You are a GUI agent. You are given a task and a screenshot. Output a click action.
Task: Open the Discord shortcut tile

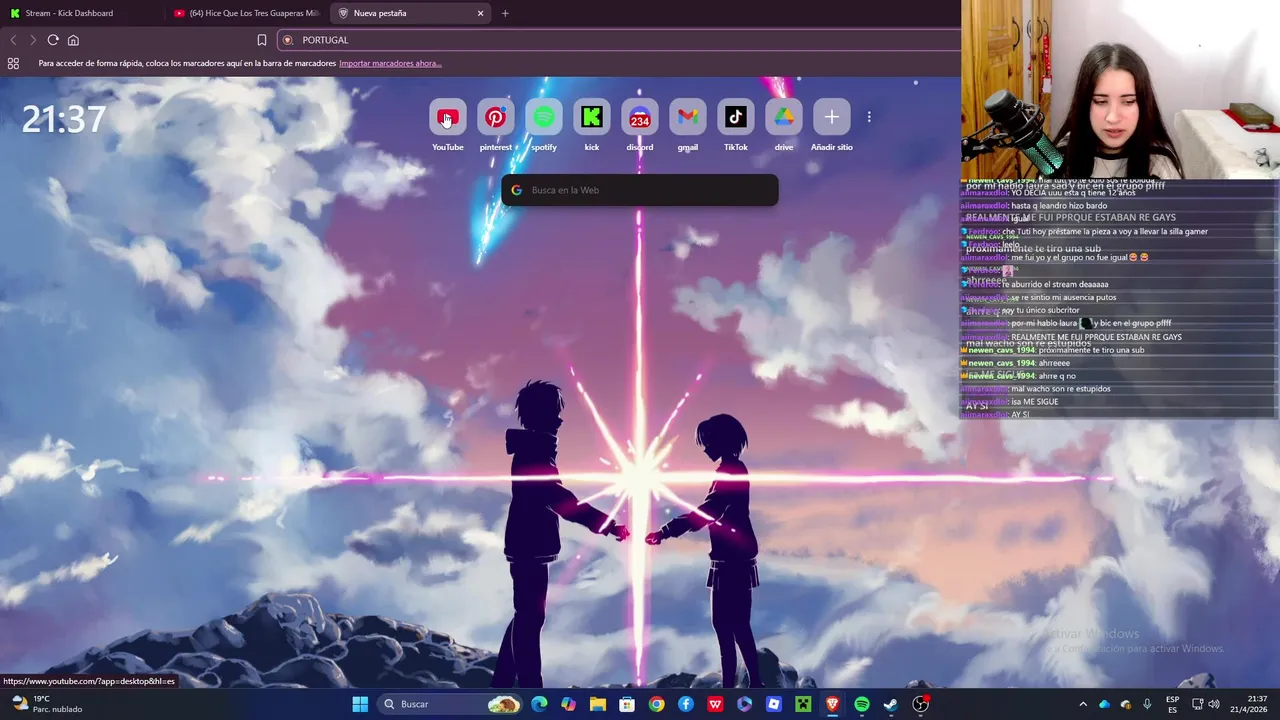click(639, 118)
